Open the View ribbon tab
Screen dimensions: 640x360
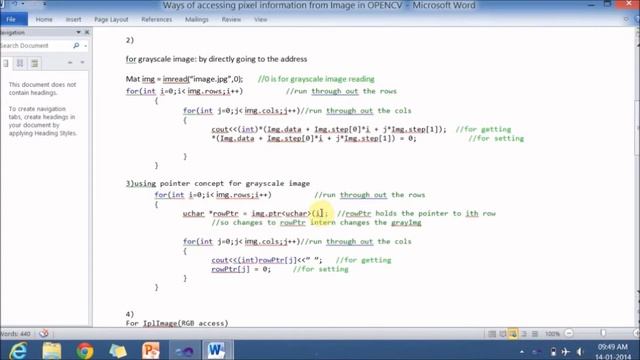click(260, 19)
